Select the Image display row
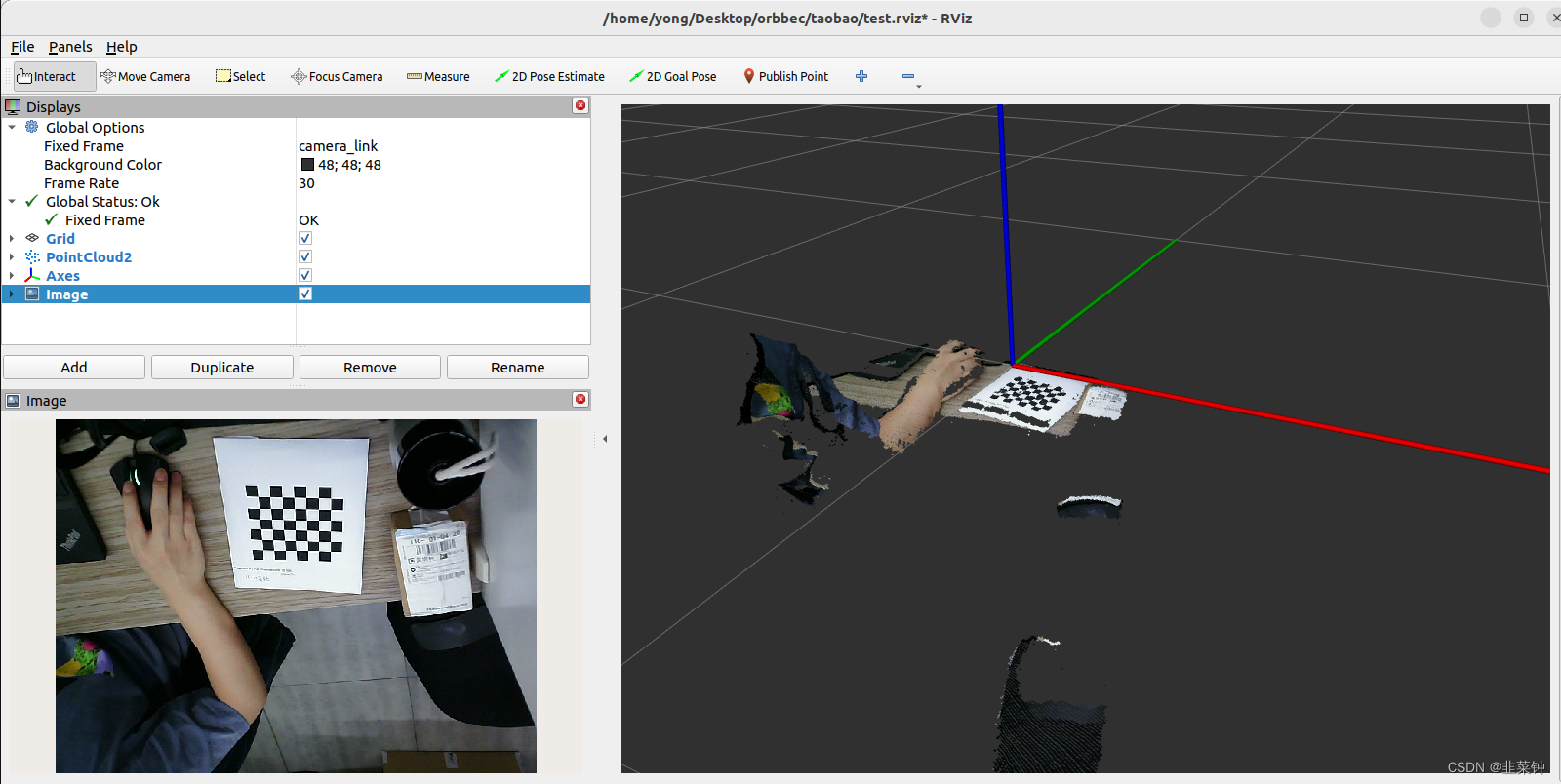Viewport: 1561px width, 784px height. coord(296,294)
